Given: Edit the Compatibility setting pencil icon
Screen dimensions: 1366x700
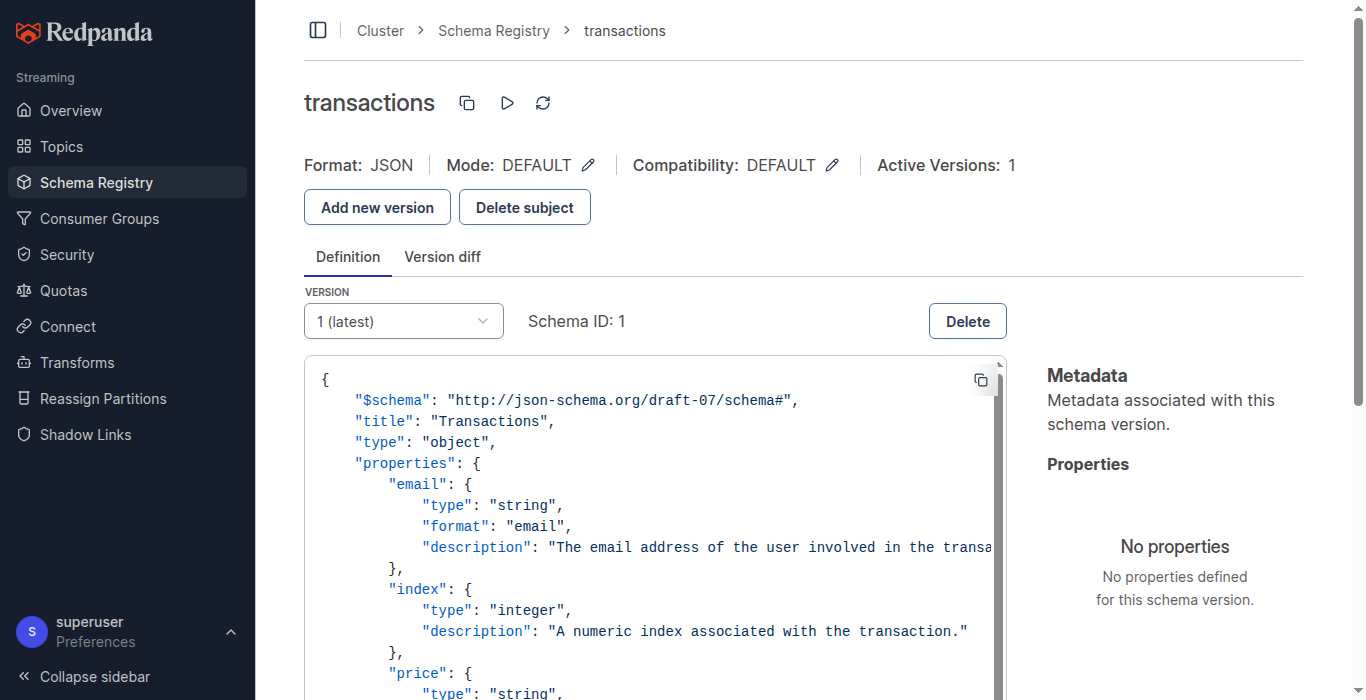Looking at the screenshot, I should tap(832, 165).
